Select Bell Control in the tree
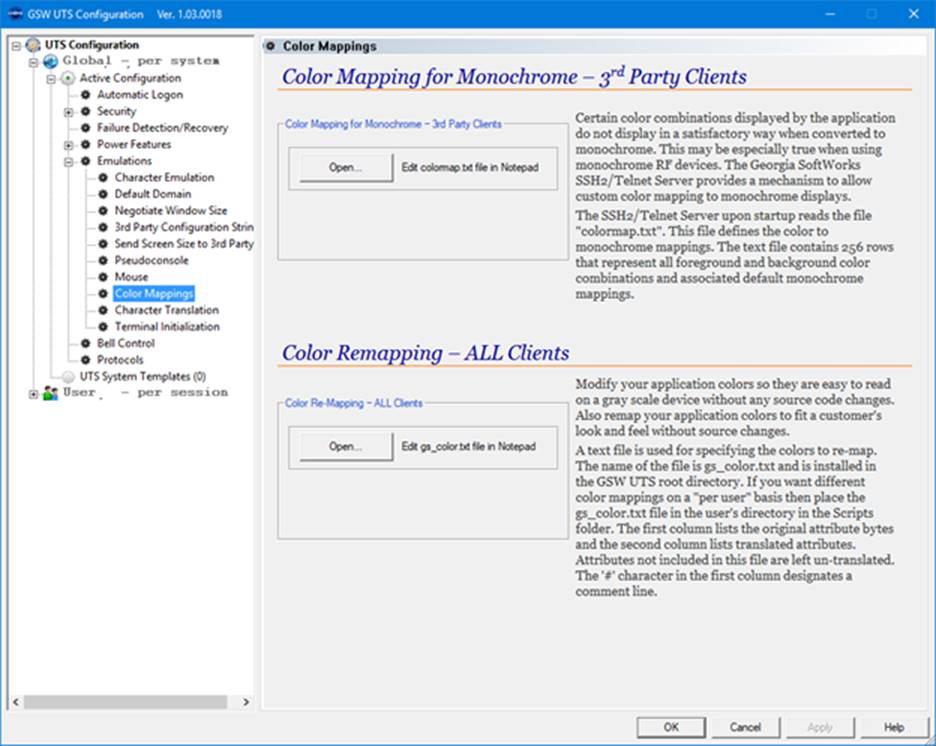Image resolution: width=936 pixels, height=746 pixels. point(126,343)
